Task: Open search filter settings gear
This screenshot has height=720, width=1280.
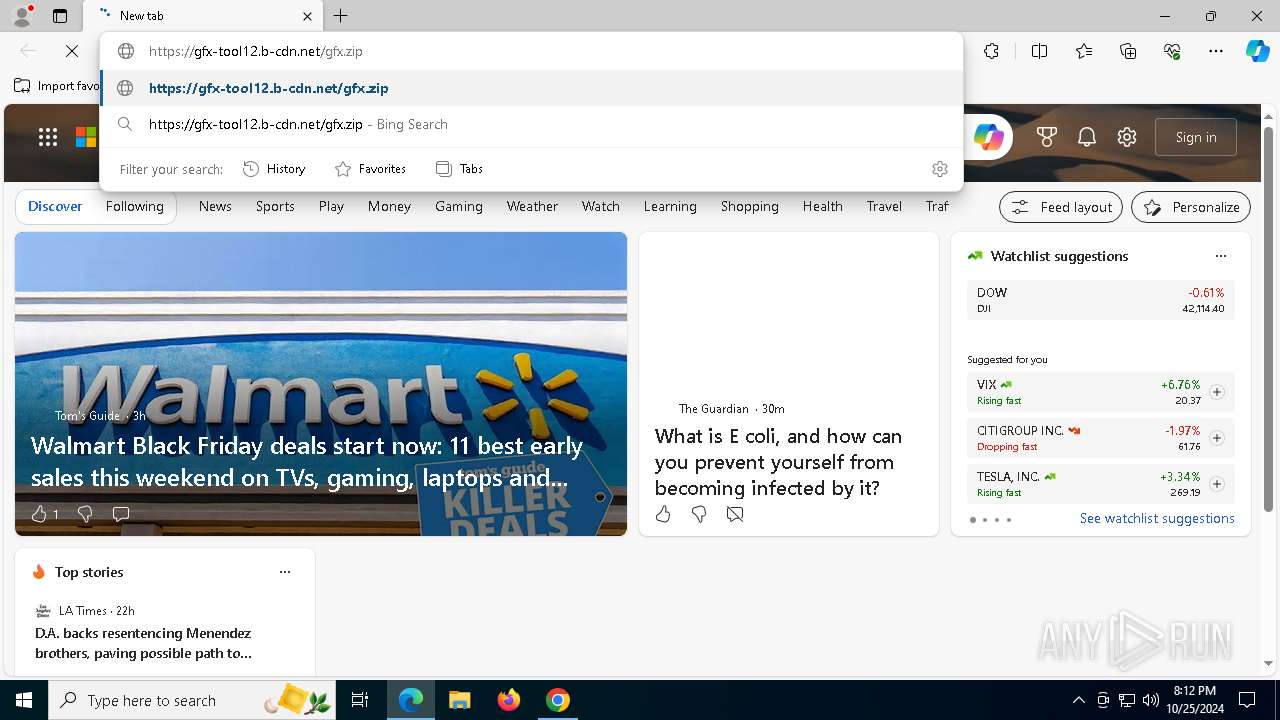Action: coord(939,169)
